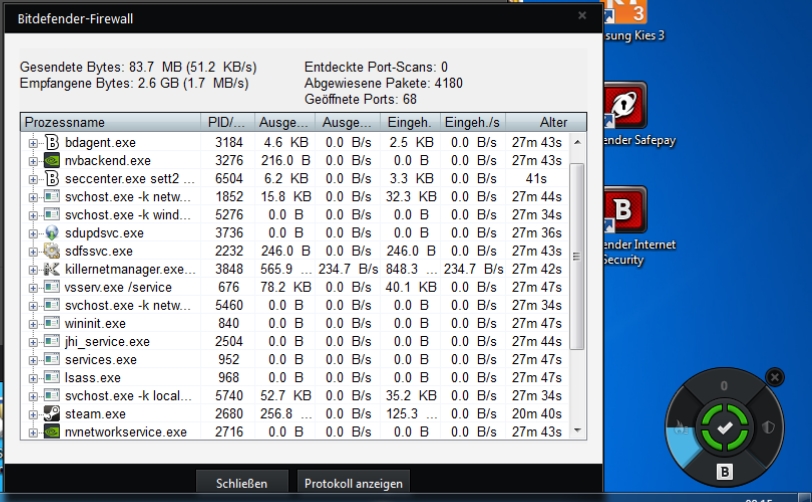The image size is (812, 502).
Task: Click the flame firewall segment on the widget
Action: pos(680,428)
